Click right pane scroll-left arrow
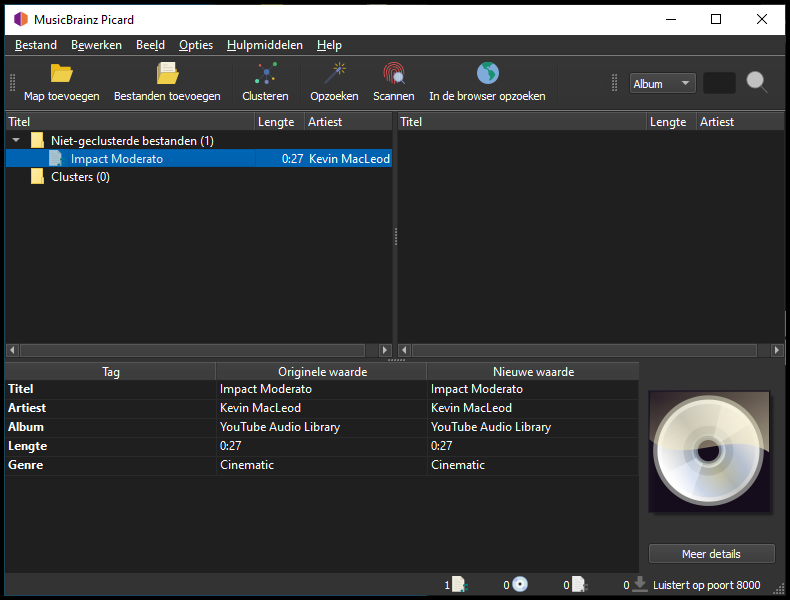The width and height of the screenshot is (790, 600). (405, 350)
